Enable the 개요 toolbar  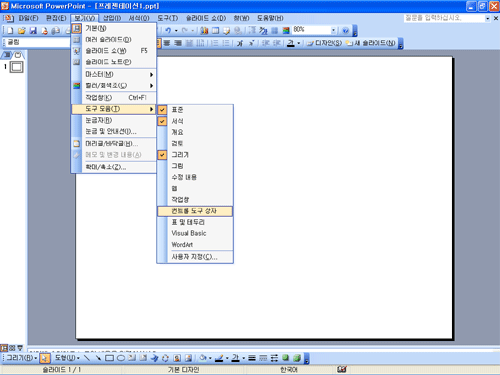(x=195, y=132)
